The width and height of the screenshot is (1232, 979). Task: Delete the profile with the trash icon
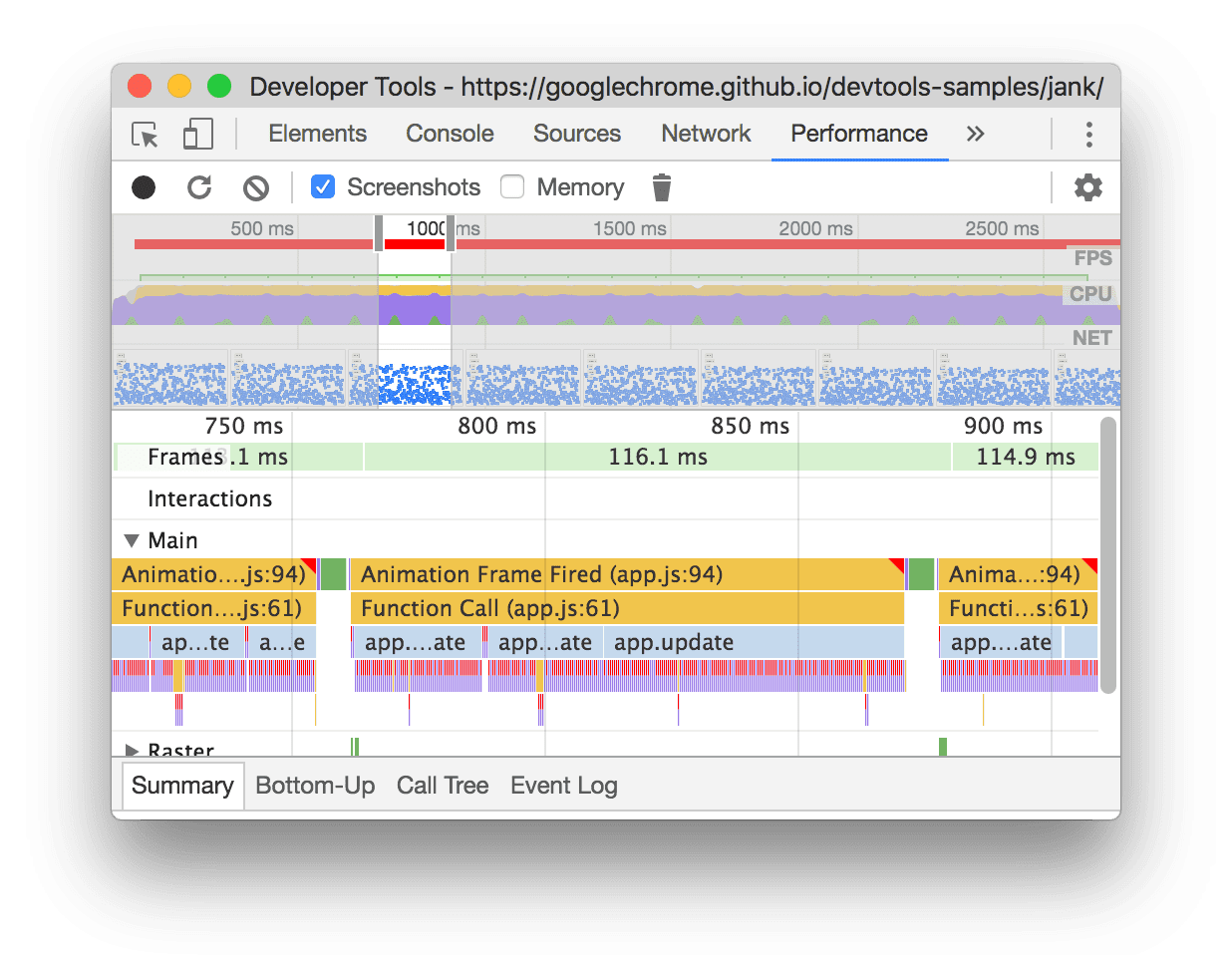(x=661, y=186)
